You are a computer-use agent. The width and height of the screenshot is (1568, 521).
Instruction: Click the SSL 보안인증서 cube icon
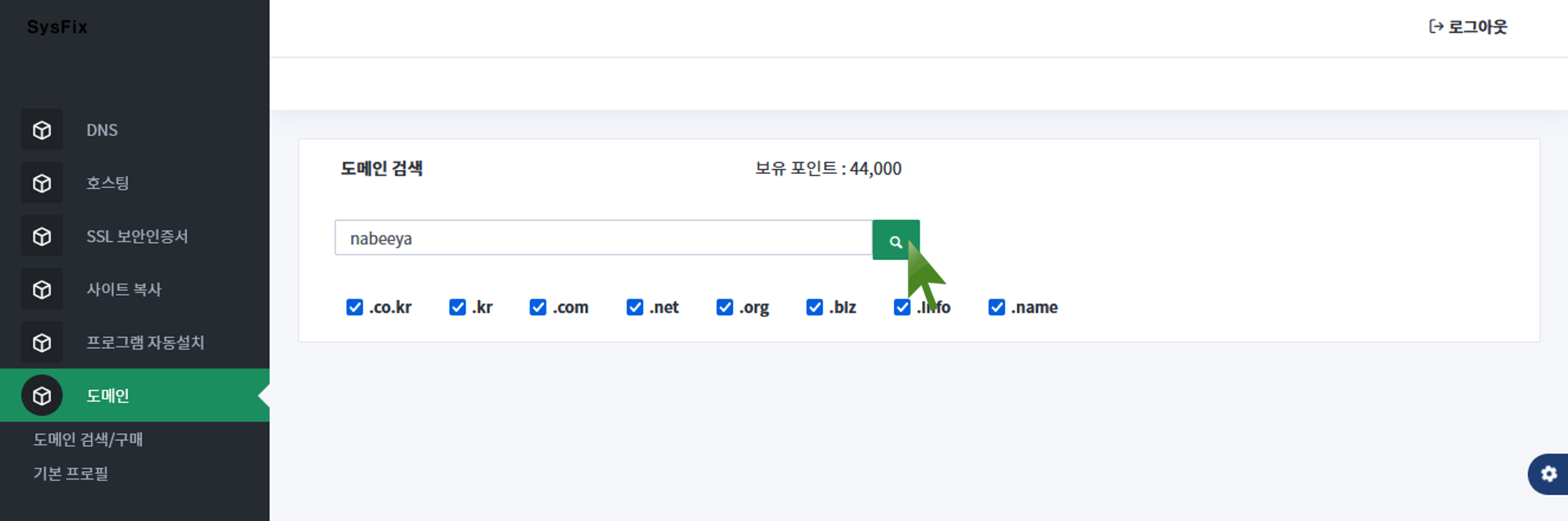[x=42, y=237]
